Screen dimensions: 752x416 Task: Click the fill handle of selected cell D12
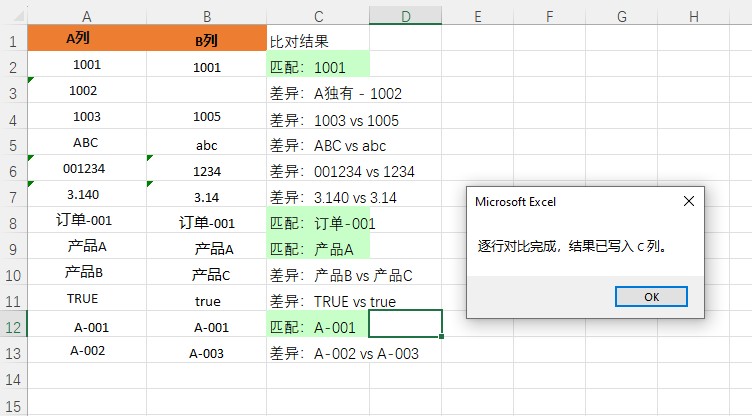pos(441,336)
